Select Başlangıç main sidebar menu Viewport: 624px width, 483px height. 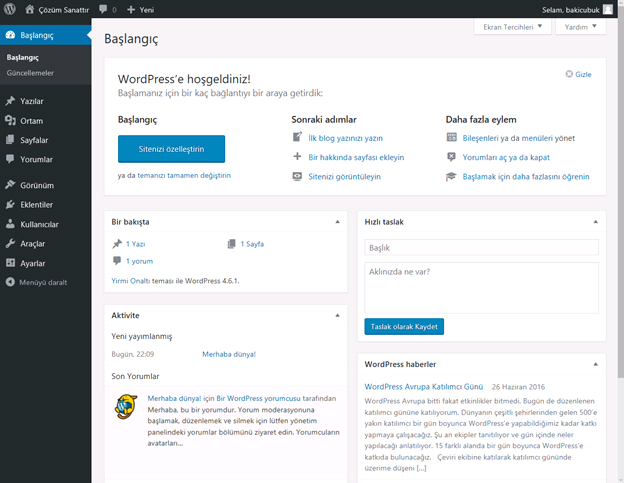(x=45, y=35)
